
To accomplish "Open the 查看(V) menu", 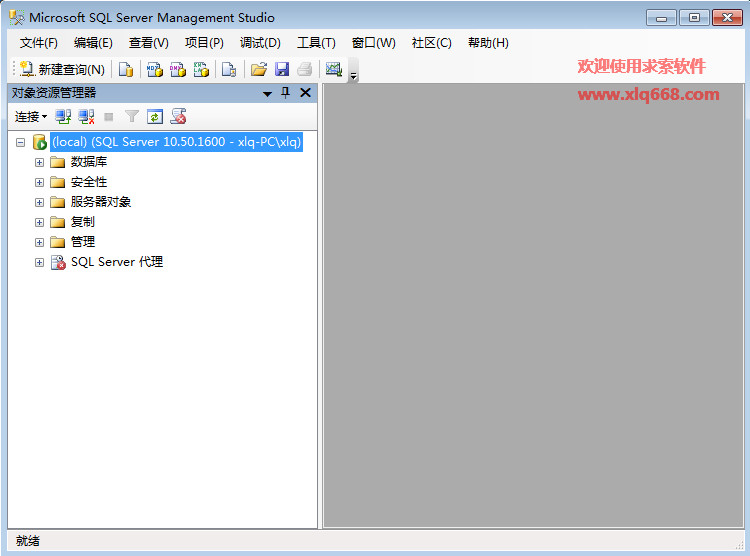I will [149, 43].
